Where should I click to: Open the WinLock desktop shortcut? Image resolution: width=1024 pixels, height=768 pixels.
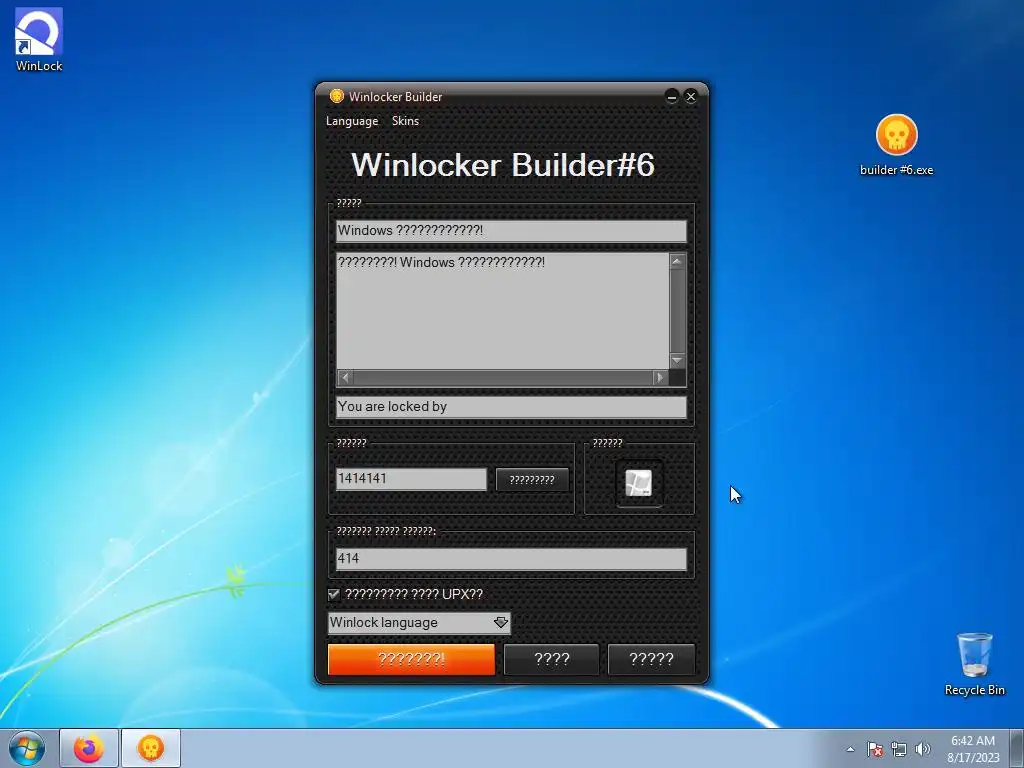pos(39,39)
